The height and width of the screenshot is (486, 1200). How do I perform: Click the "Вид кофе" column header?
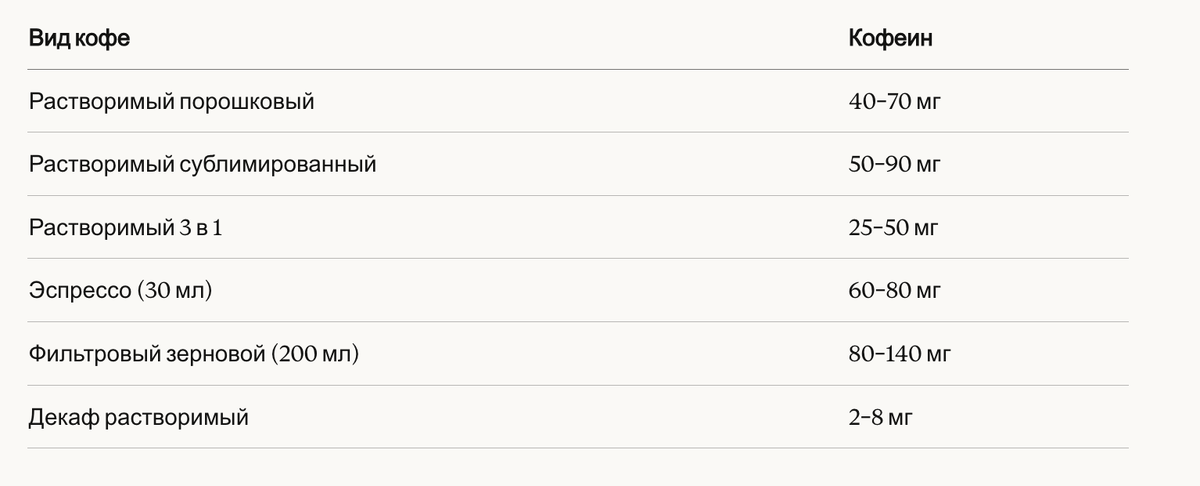(x=80, y=39)
